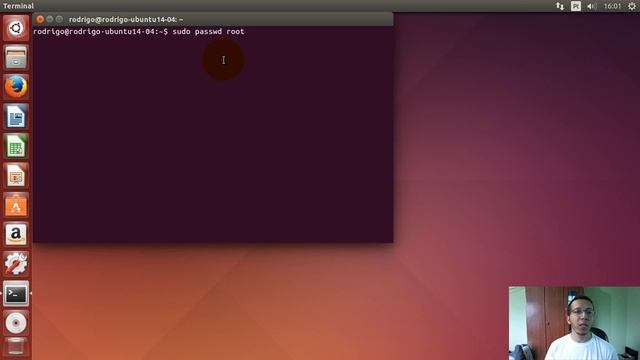Launch LibreOffice Calc spreadsheet
Screen dimensions: 640x360
click(16, 146)
